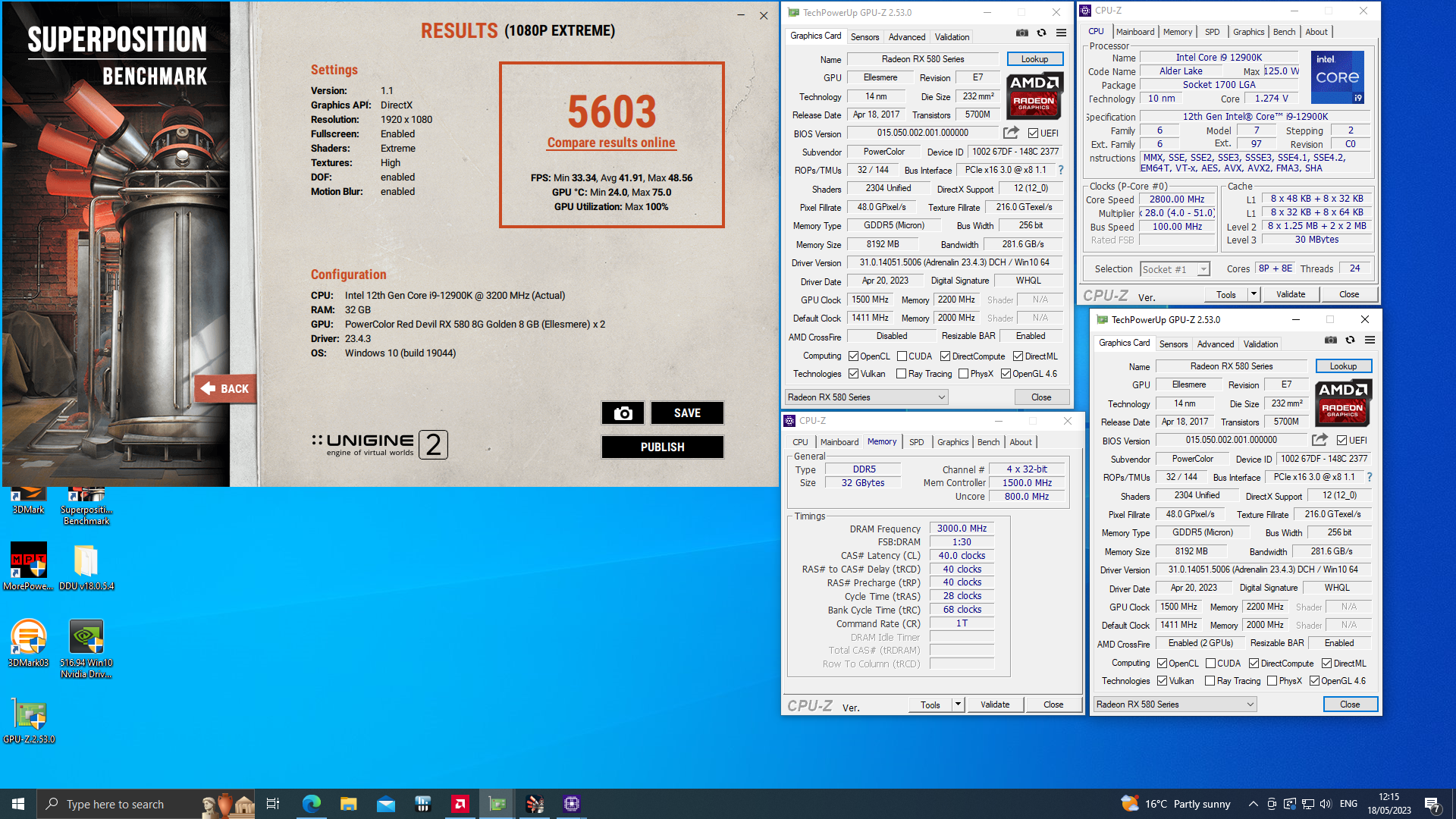The height and width of the screenshot is (819, 1456).
Task: Toggle OpenCL checkbox in top GPU-Z window
Action: click(854, 356)
